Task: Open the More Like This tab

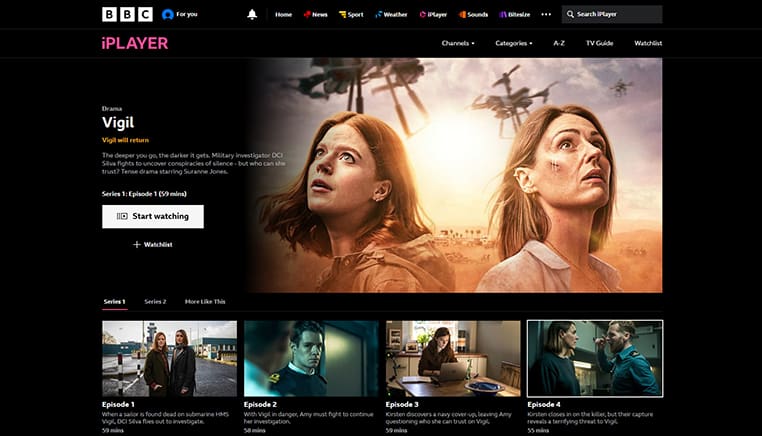Action: coord(205,301)
